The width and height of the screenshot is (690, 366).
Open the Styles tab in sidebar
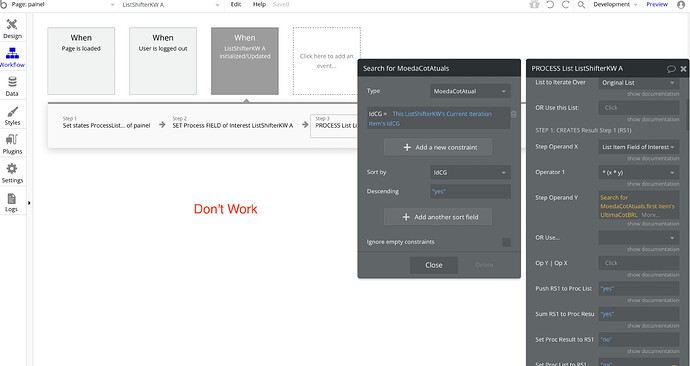(12, 115)
